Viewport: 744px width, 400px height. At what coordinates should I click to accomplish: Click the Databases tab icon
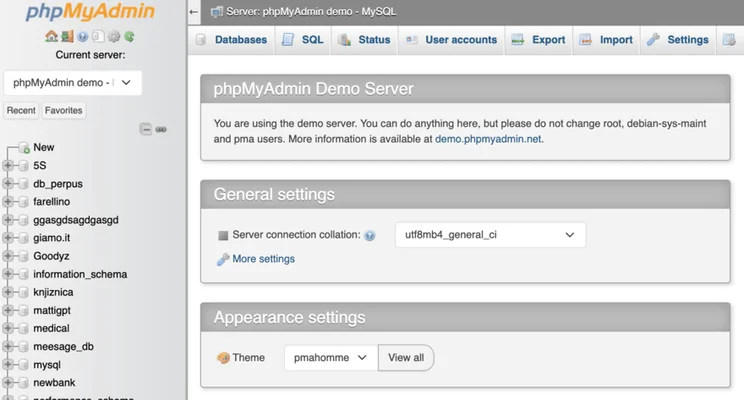(201, 40)
